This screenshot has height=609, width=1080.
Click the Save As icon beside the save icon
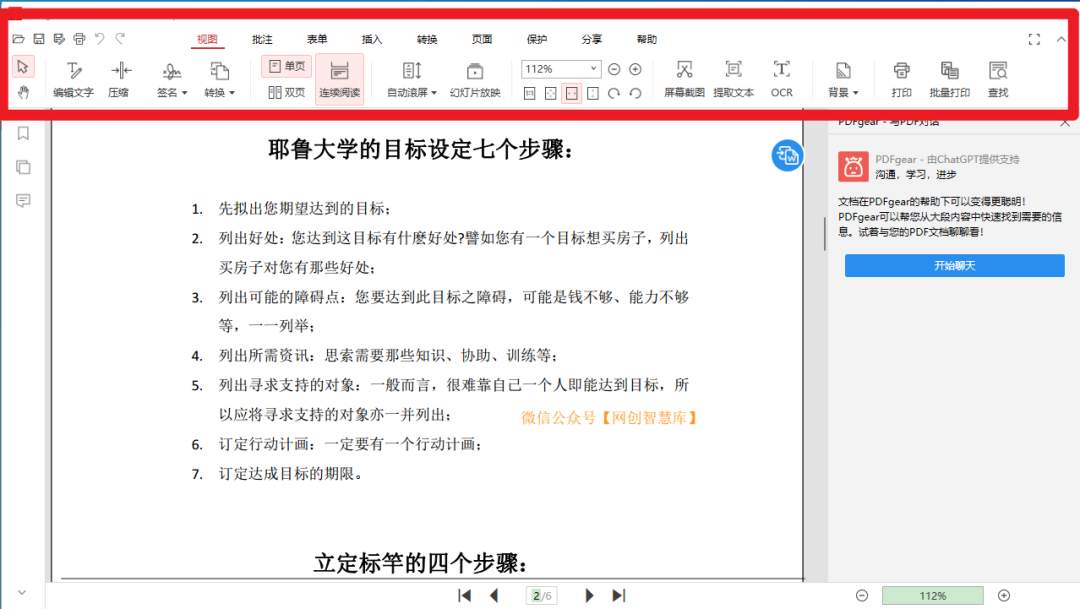[x=59, y=39]
